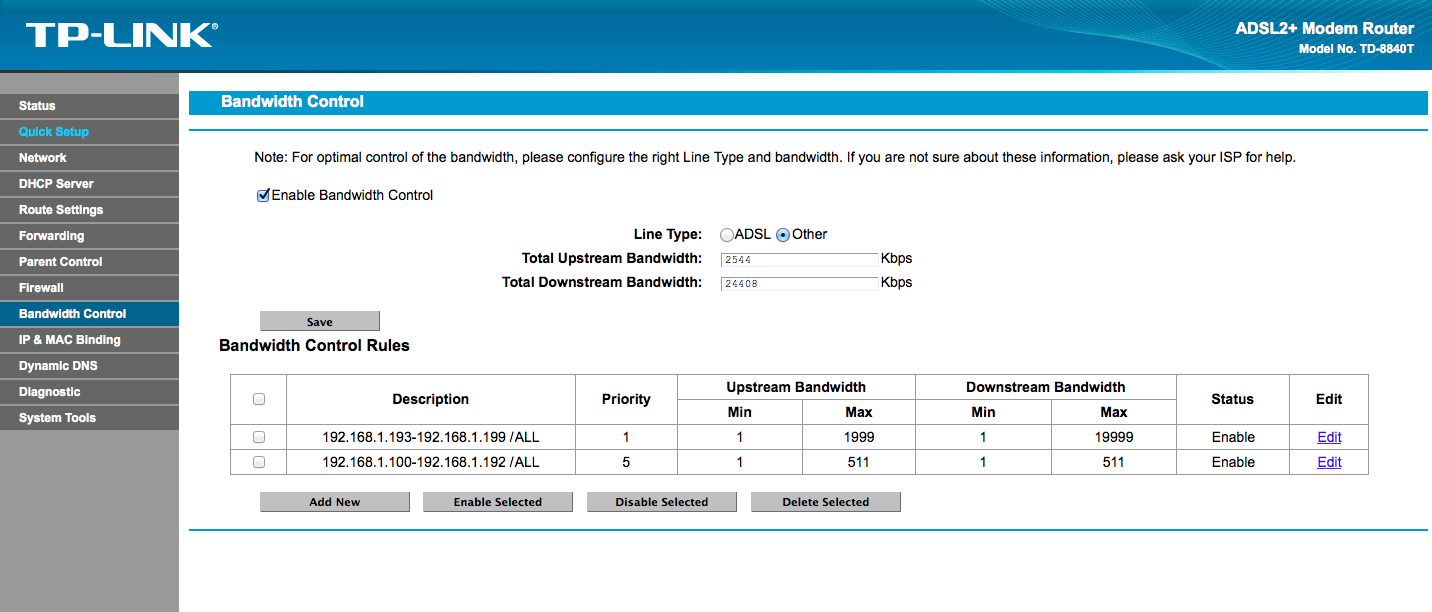Open Route Settings page
The width and height of the screenshot is (1432, 612).
89,210
